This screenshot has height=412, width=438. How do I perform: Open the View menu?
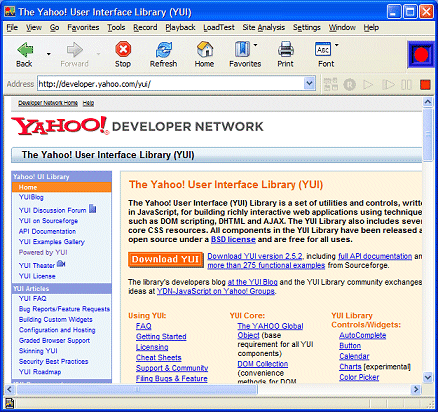point(34,28)
